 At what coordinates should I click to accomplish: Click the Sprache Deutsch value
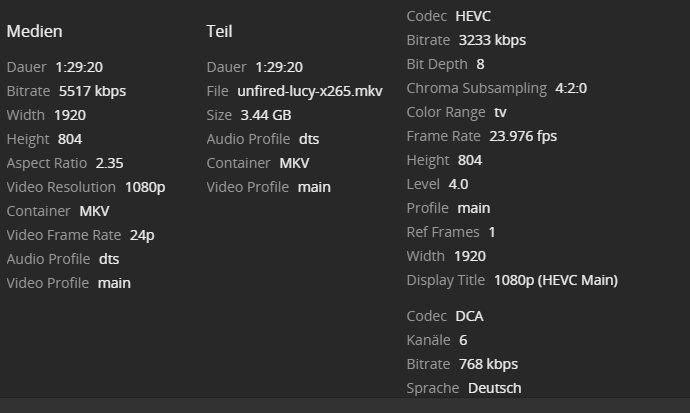point(494,388)
